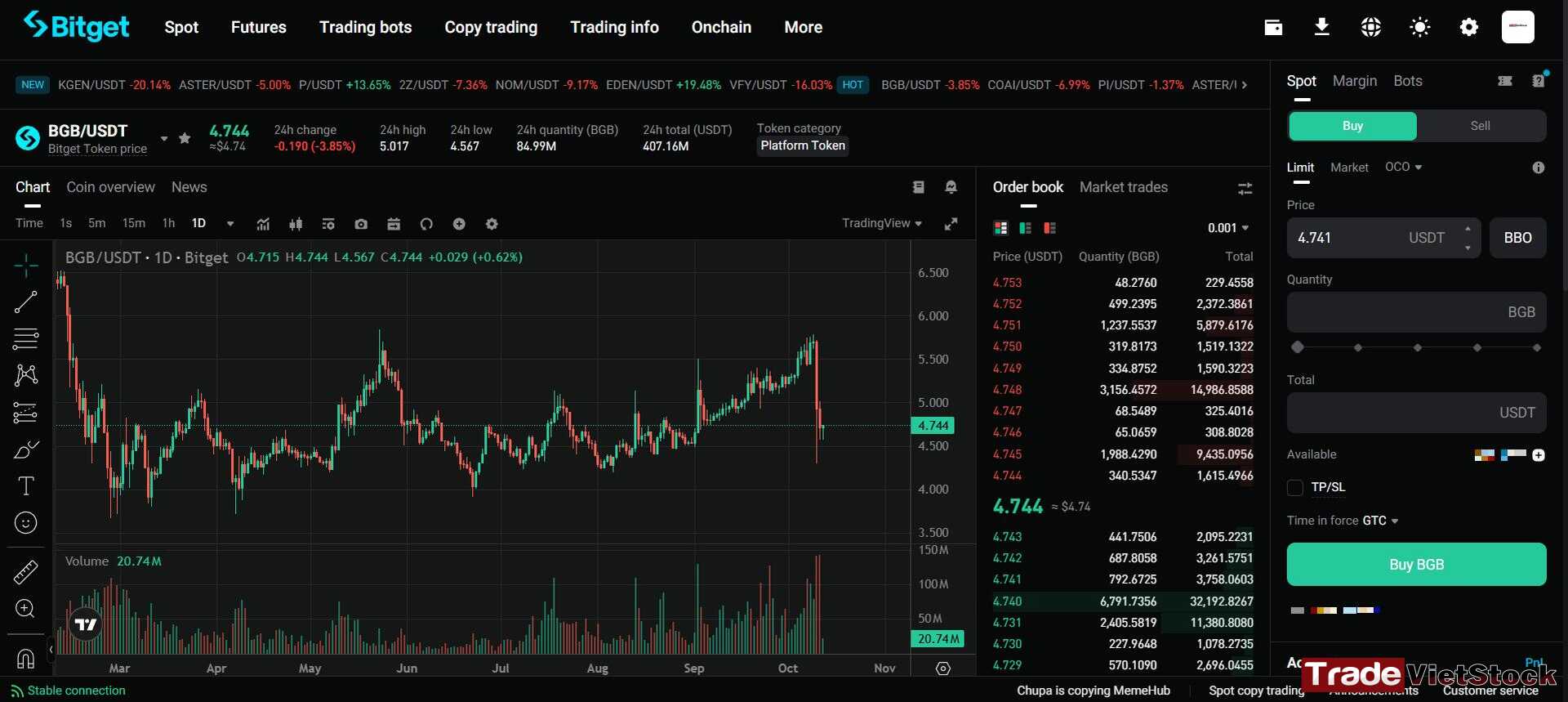1568x702 pixels.
Task: Select the crosshair cursor tool
Action: 26,265
